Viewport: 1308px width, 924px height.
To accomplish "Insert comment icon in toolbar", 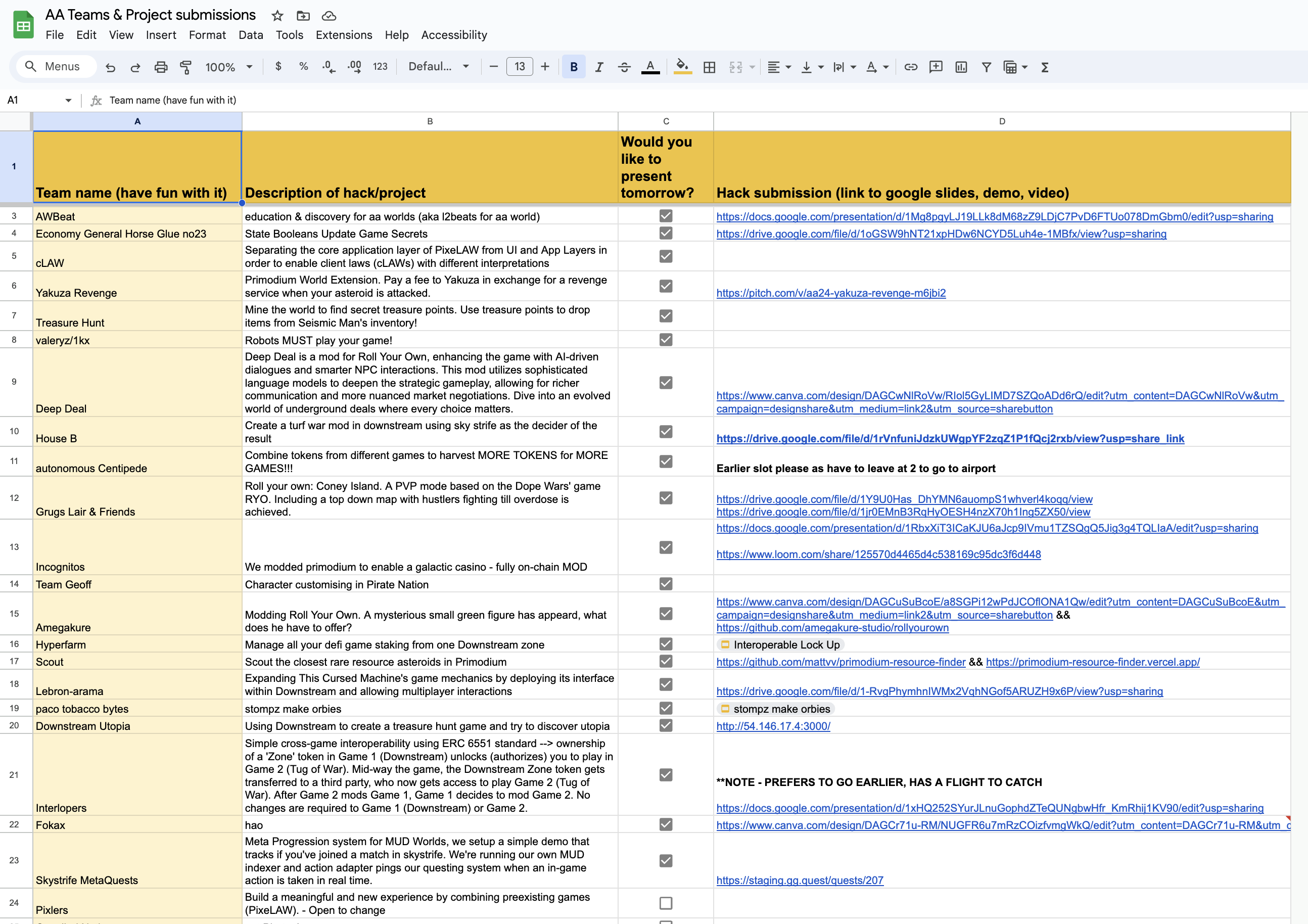I will [936, 67].
